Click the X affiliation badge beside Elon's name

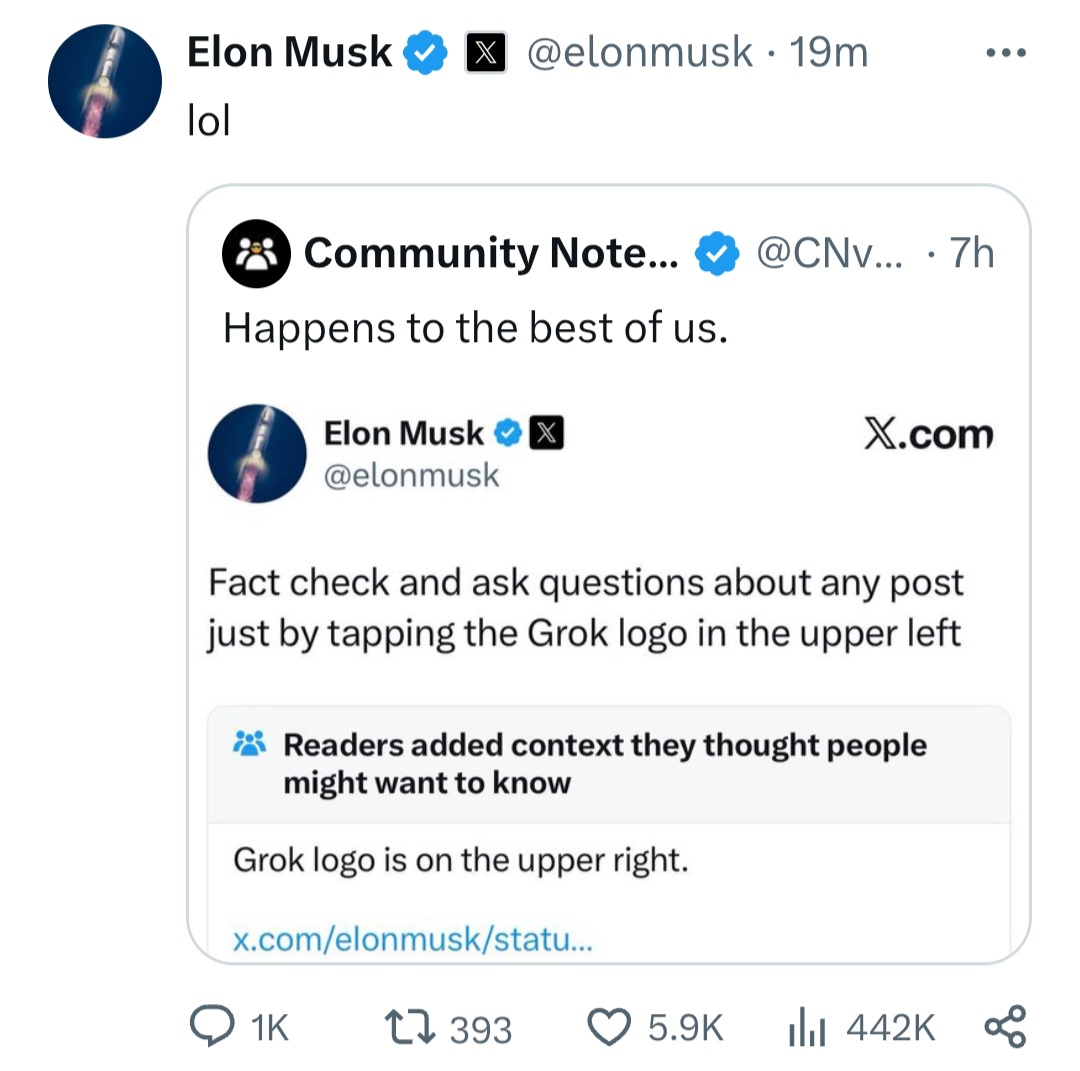coord(487,52)
